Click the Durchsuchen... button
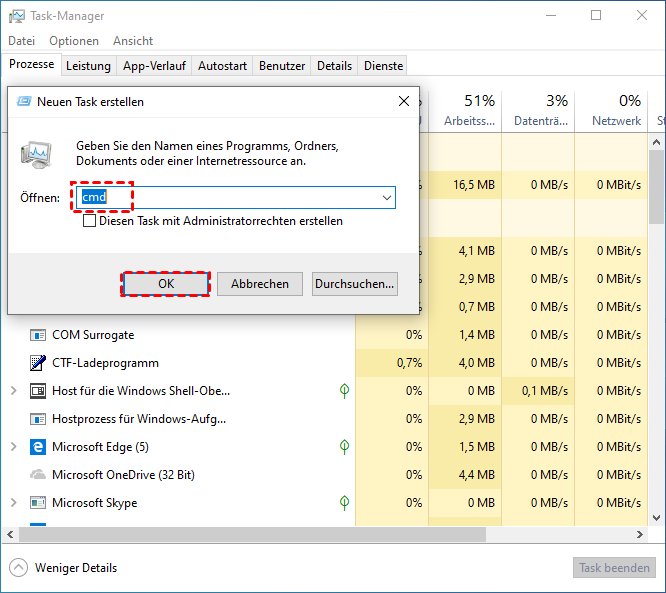This screenshot has height=593, width=666. (x=355, y=284)
